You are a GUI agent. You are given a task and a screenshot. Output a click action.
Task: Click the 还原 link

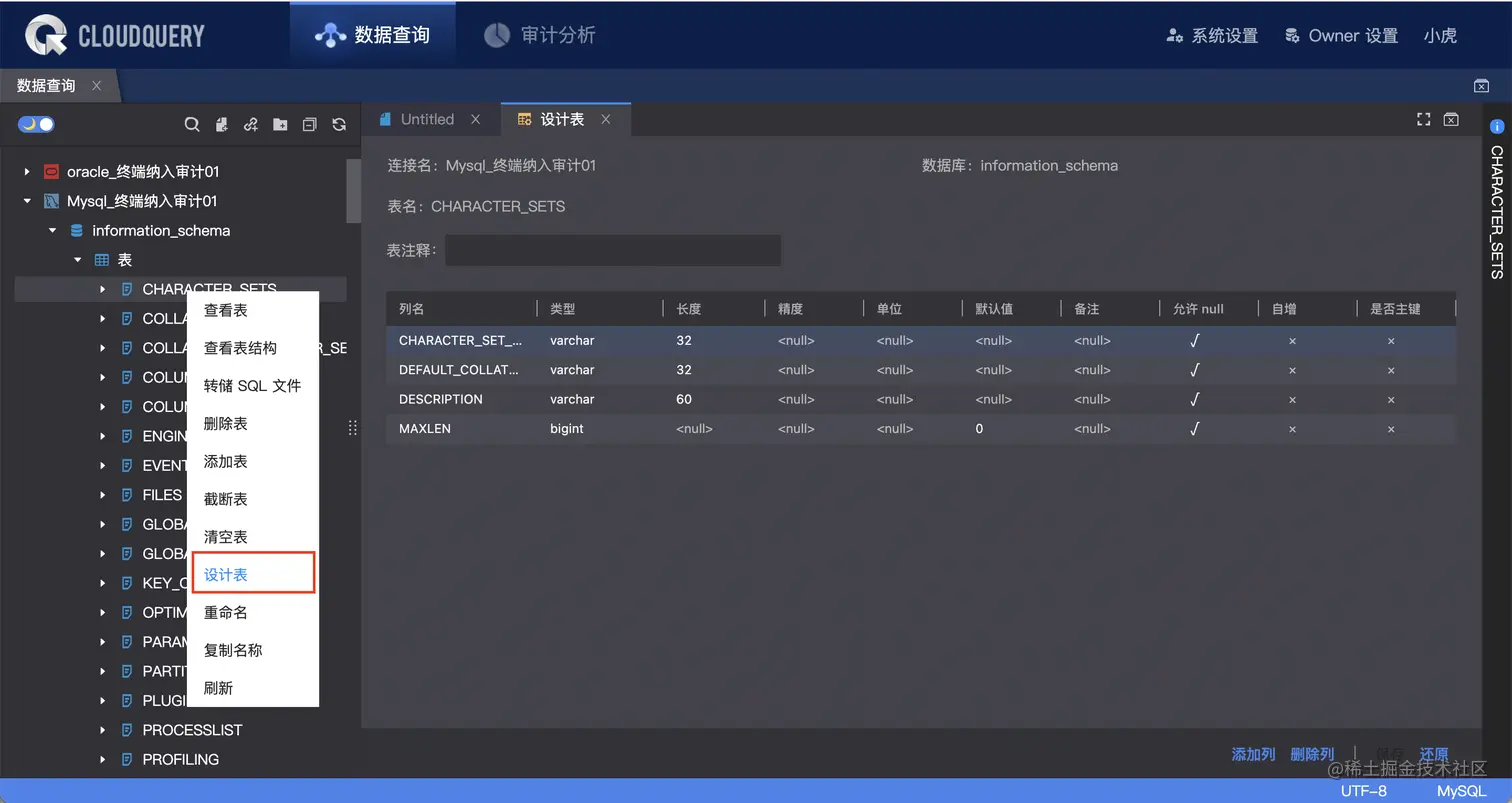tap(1434, 754)
